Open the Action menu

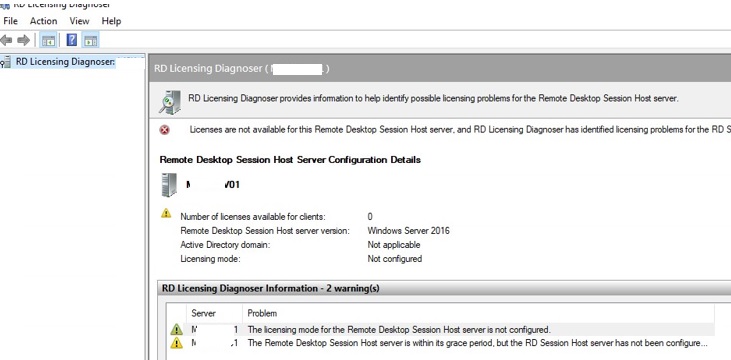click(x=43, y=21)
